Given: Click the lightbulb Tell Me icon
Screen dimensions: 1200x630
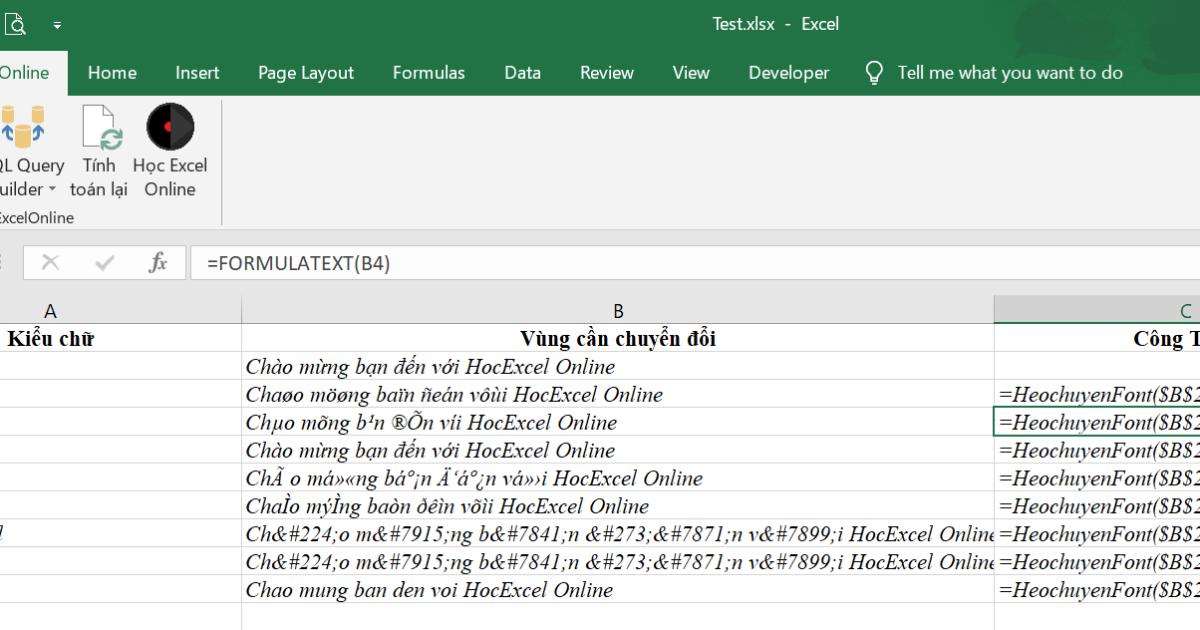Looking at the screenshot, I should tap(873, 72).
